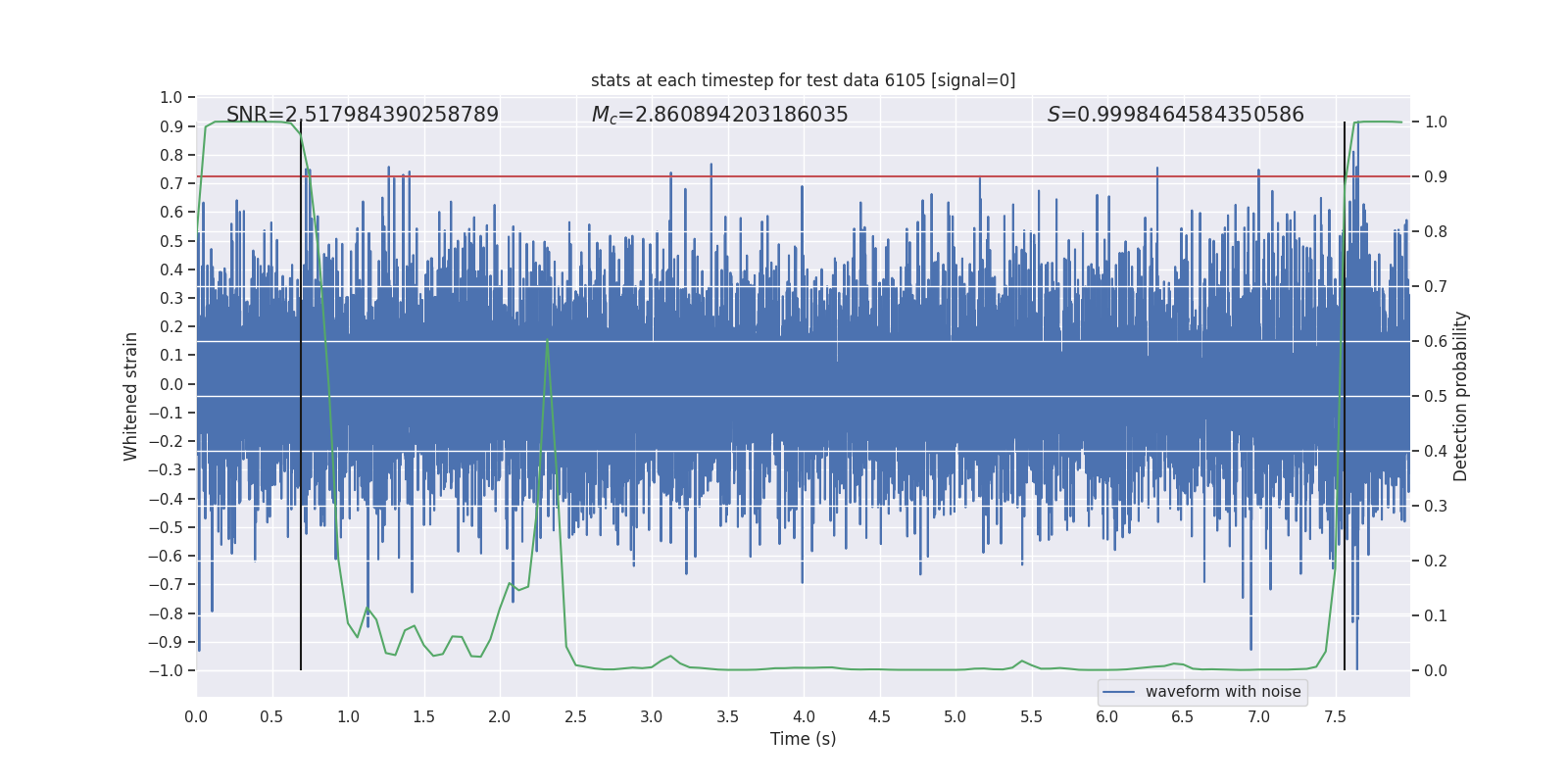
Task: Click the black vertical marker near 0.7 seconds
Action: 301,396
